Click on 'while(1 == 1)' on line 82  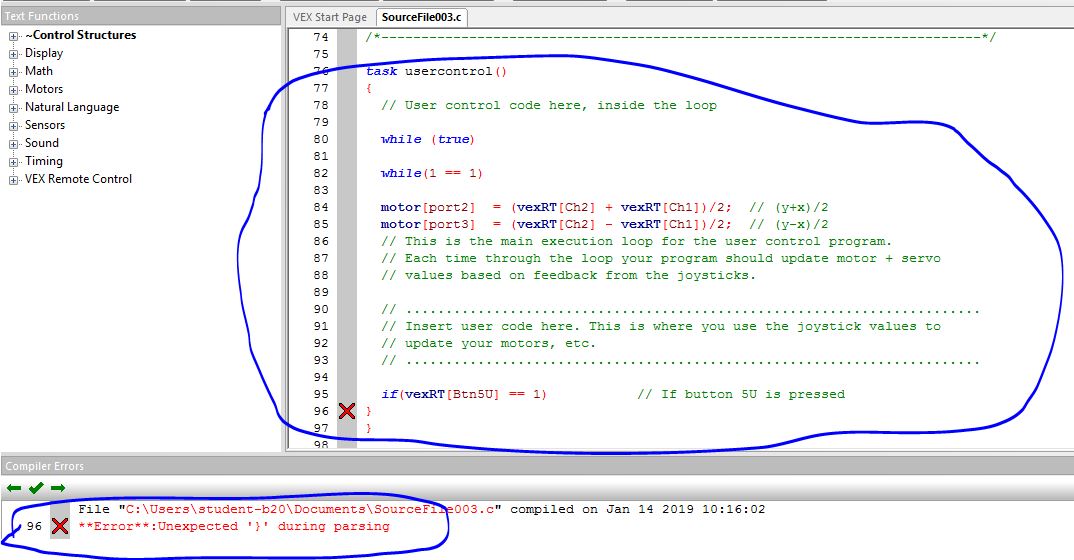tap(432, 173)
